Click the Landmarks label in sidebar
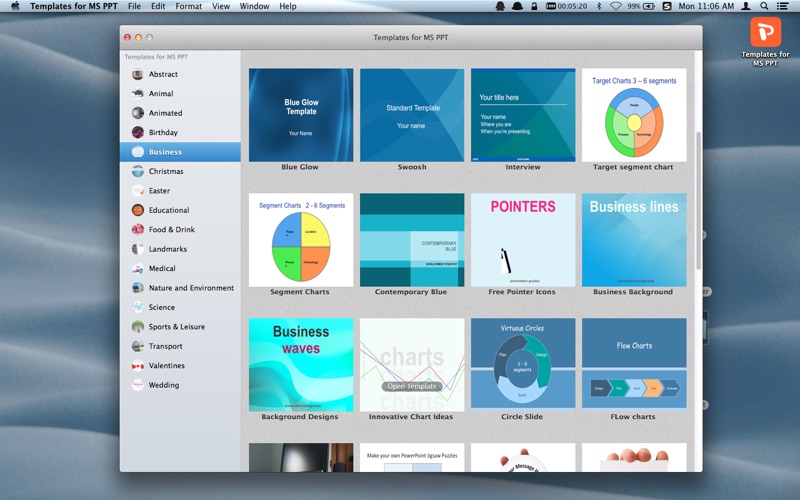800x500 pixels. point(168,249)
